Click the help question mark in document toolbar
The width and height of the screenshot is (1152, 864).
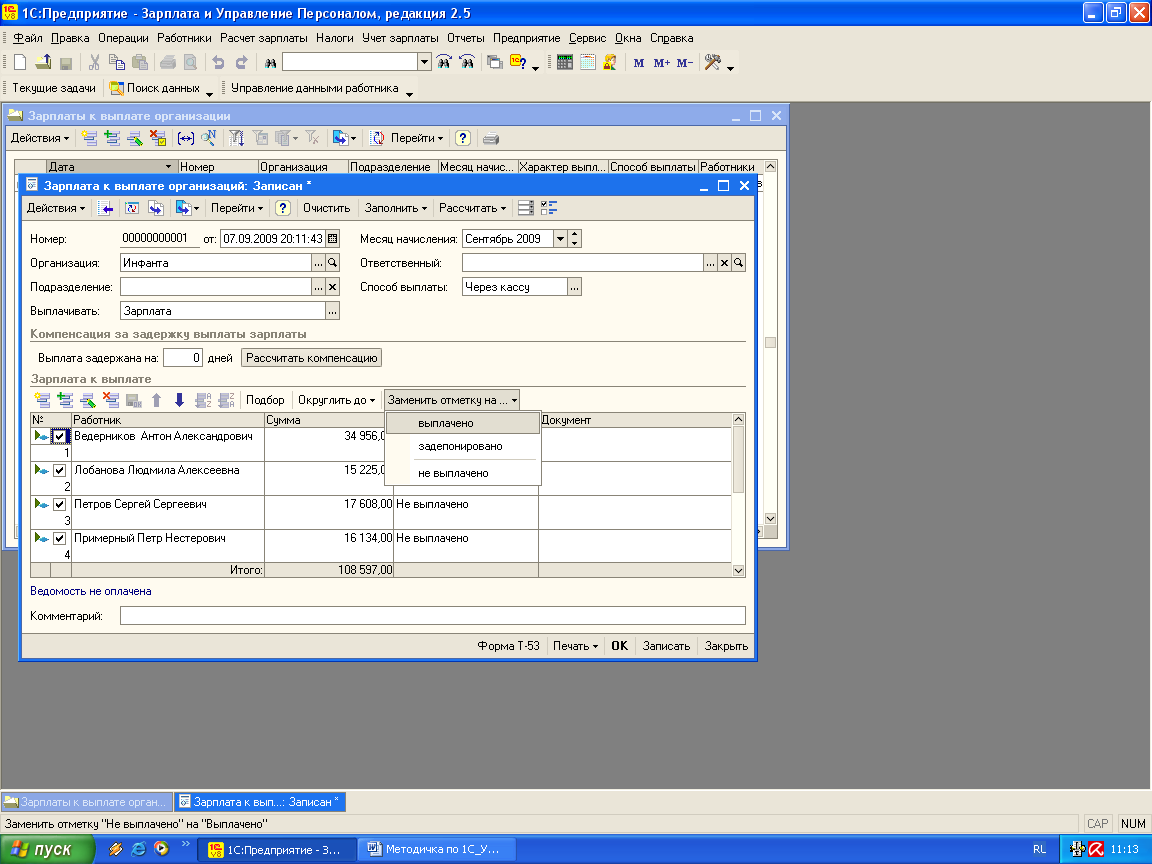tap(283, 208)
